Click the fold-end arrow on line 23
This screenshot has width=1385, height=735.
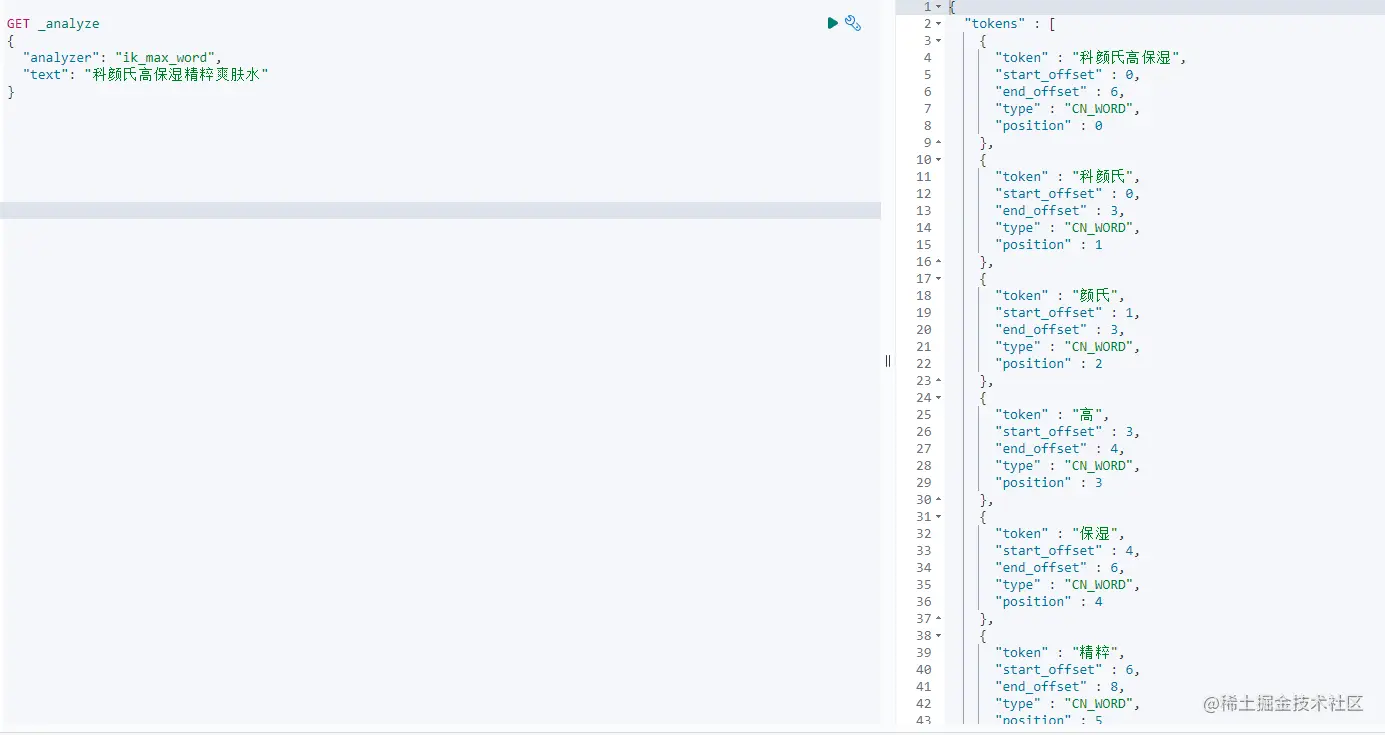(939, 381)
